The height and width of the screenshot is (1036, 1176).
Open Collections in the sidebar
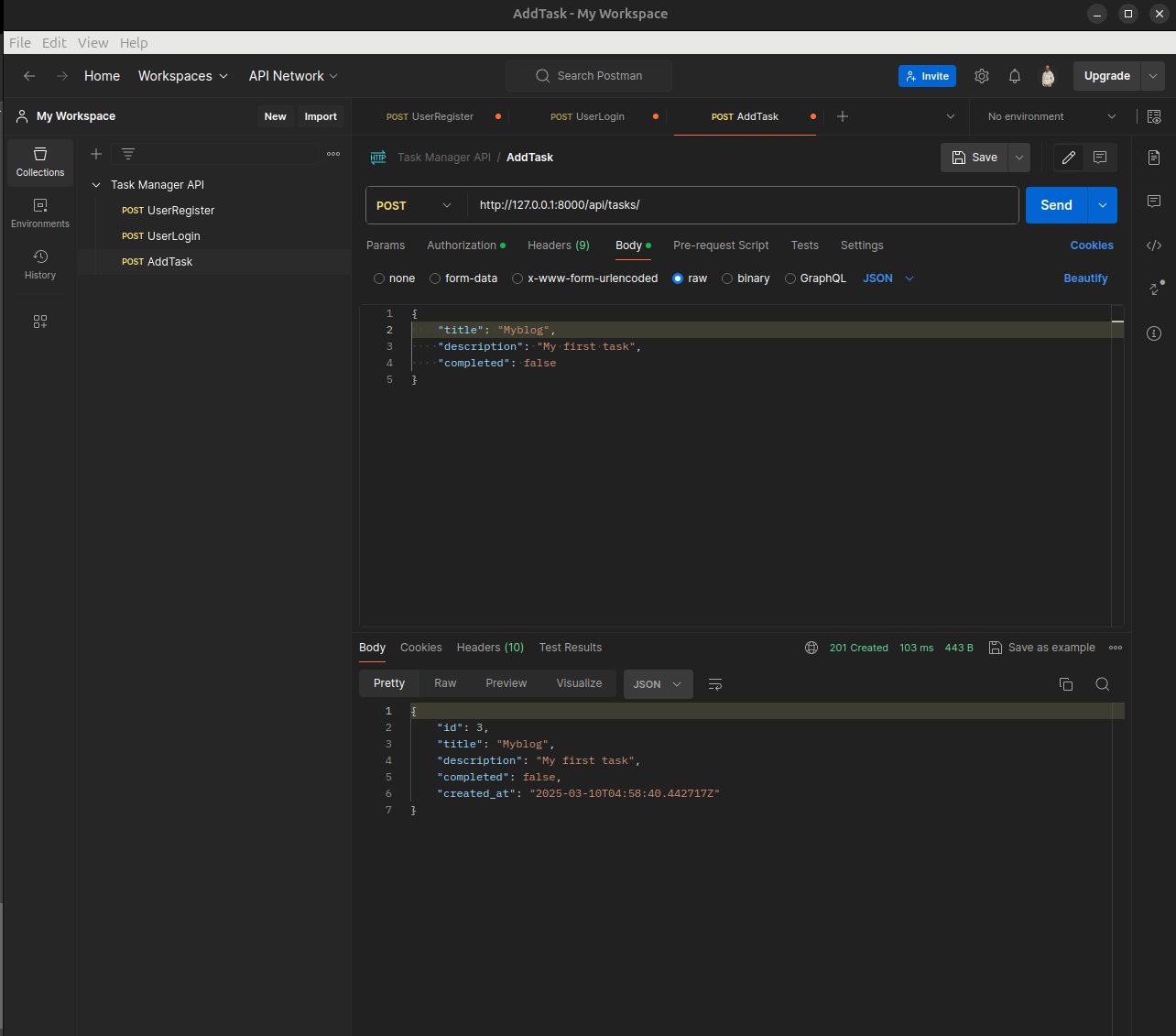pyautogui.click(x=40, y=162)
